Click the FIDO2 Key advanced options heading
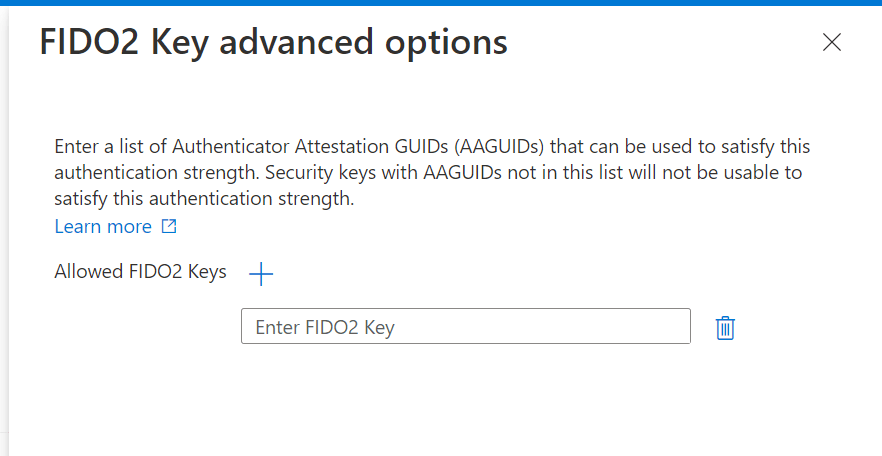882x456 pixels. tap(273, 42)
